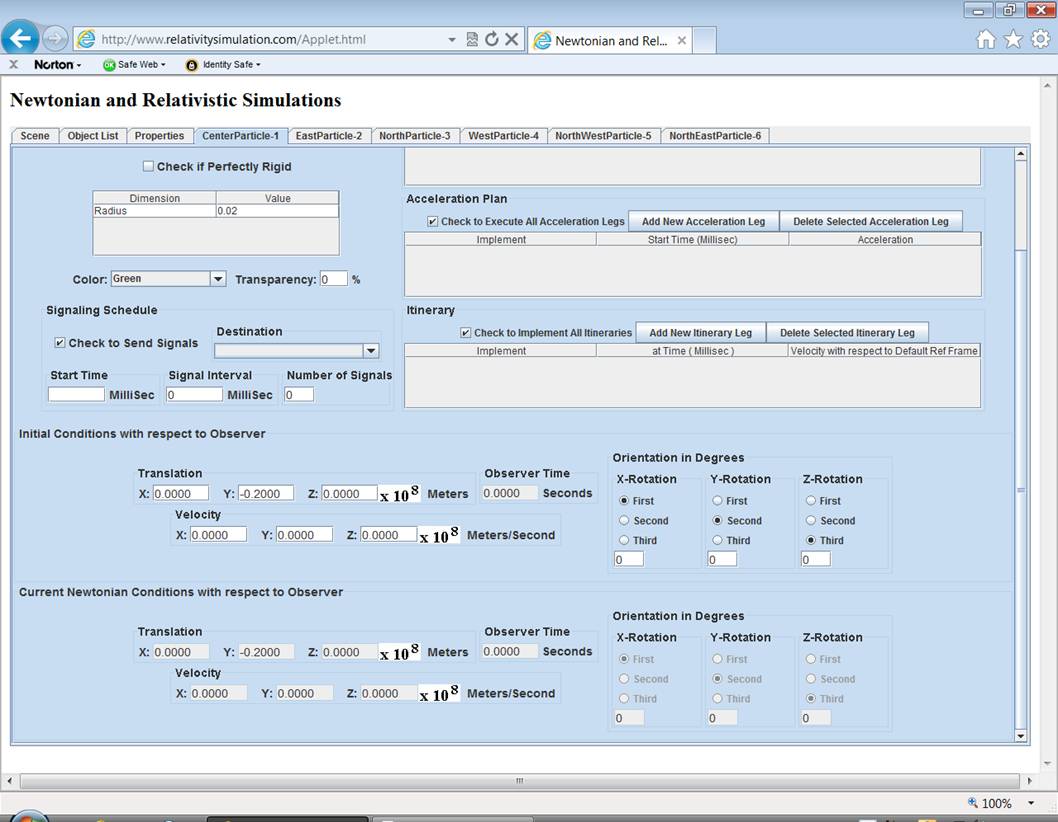Click the horizontal scrollbar at page bottom
The height and width of the screenshot is (822, 1058).
click(519, 781)
